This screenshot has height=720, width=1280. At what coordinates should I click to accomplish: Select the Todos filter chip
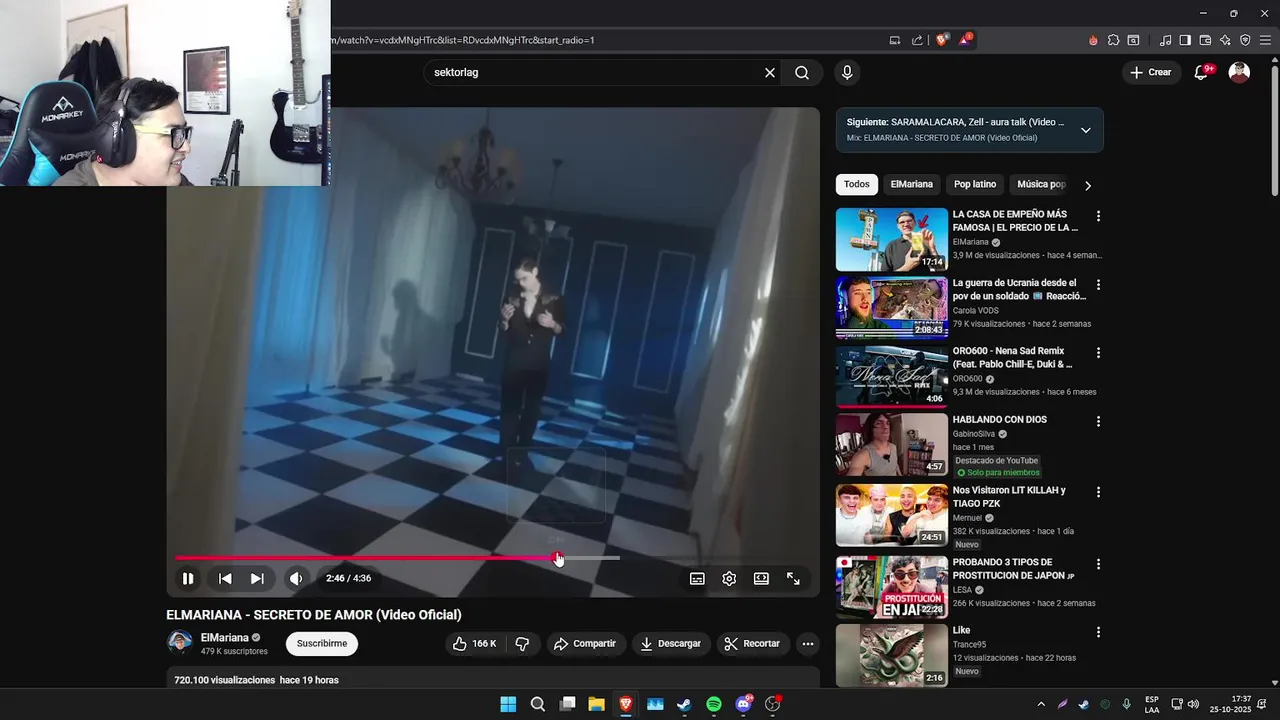[x=856, y=184]
